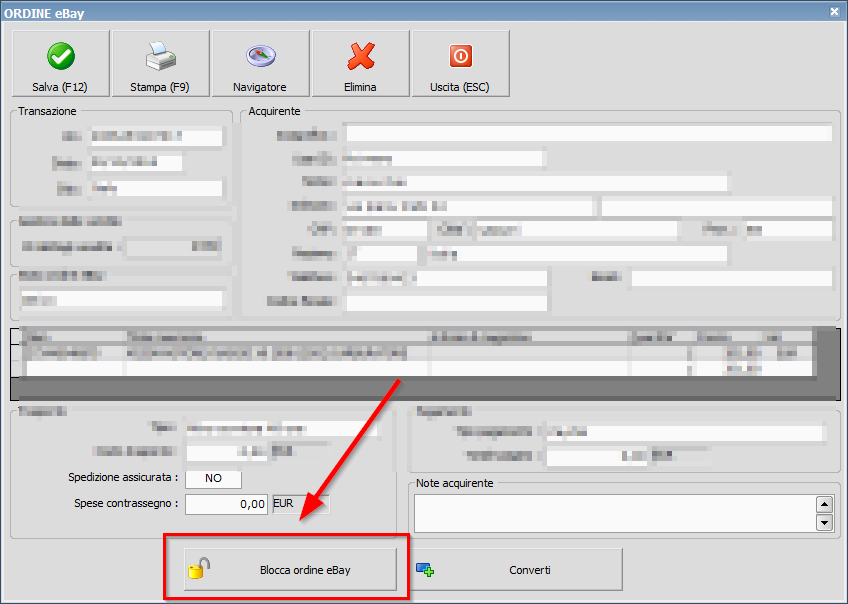848x604 pixels.
Task: Focus the Spese contrassegno amount field
Action: [x=227, y=504]
